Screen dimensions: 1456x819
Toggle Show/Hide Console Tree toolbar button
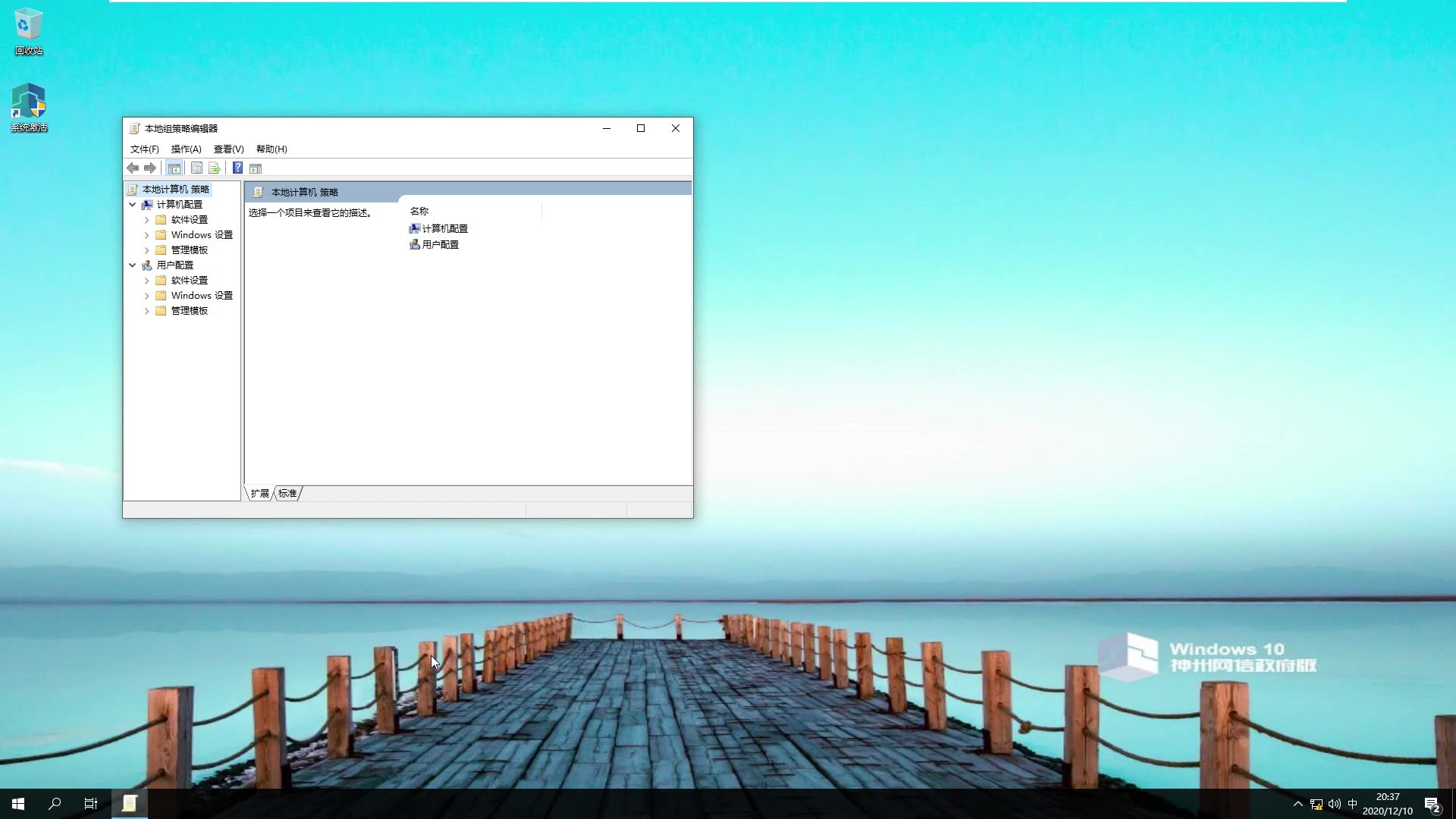174,168
